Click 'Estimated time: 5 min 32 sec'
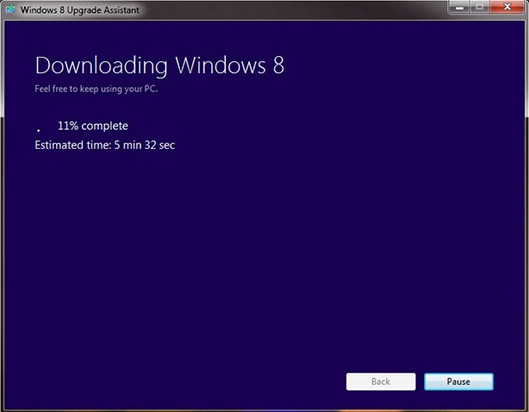This screenshot has height=412, width=529. pyautogui.click(x=105, y=145)
